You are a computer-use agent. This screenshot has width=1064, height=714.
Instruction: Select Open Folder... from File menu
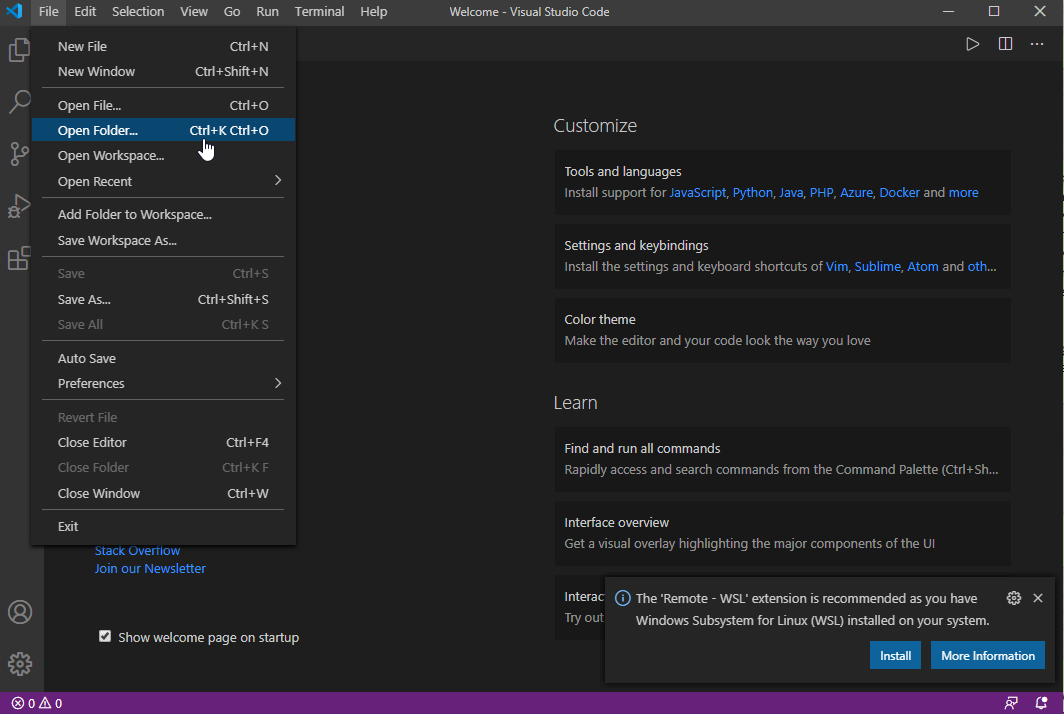tap(98, 130)
